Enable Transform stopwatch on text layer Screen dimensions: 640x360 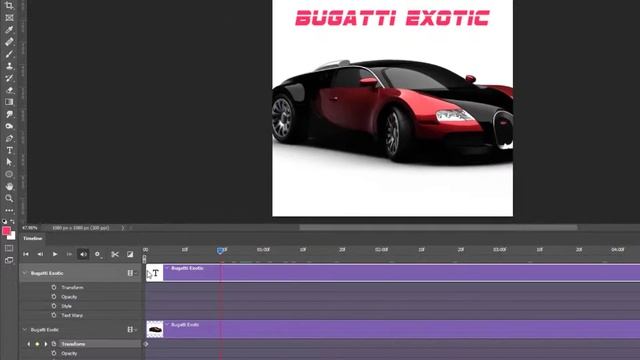click(x=54, y=287)
